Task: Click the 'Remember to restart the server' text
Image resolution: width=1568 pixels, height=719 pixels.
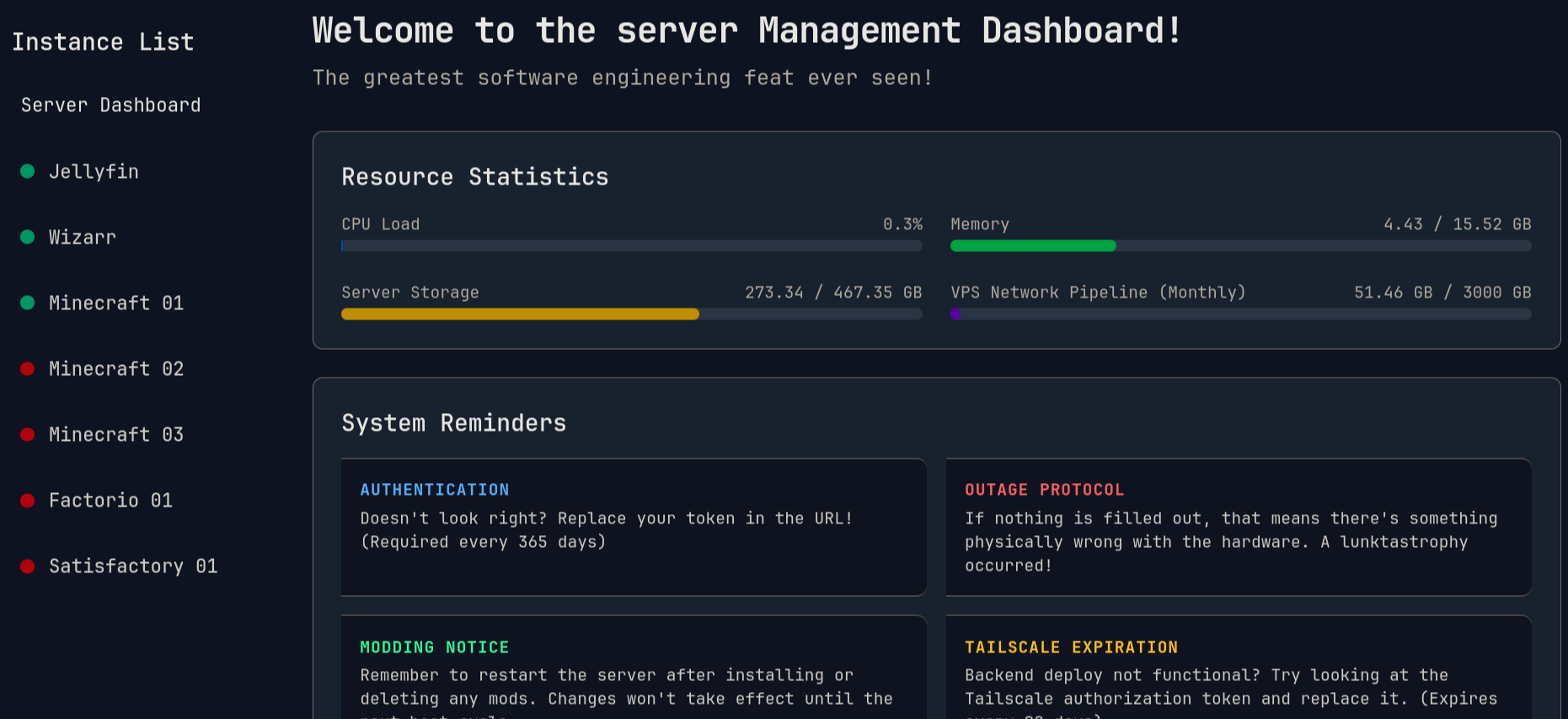Action: [508, 675]
